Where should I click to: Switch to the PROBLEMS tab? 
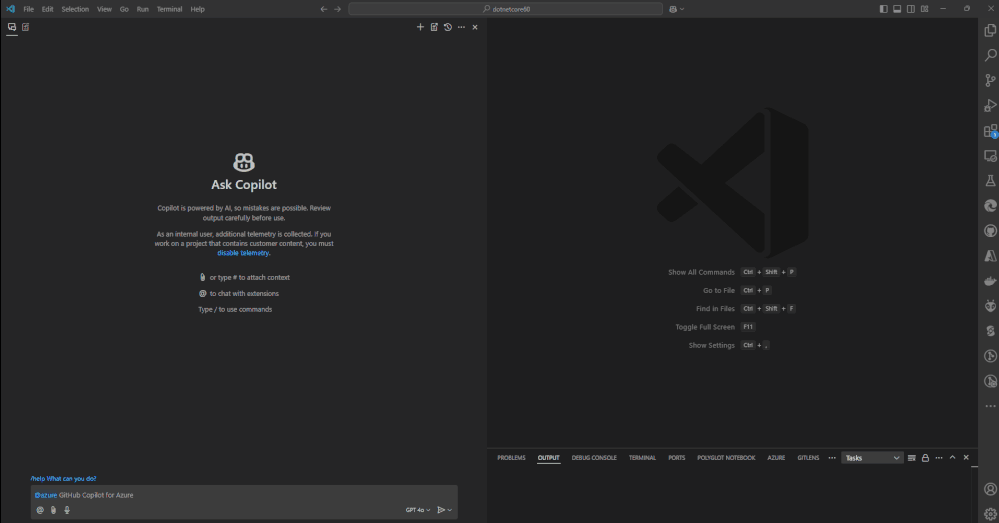(511, 457)
